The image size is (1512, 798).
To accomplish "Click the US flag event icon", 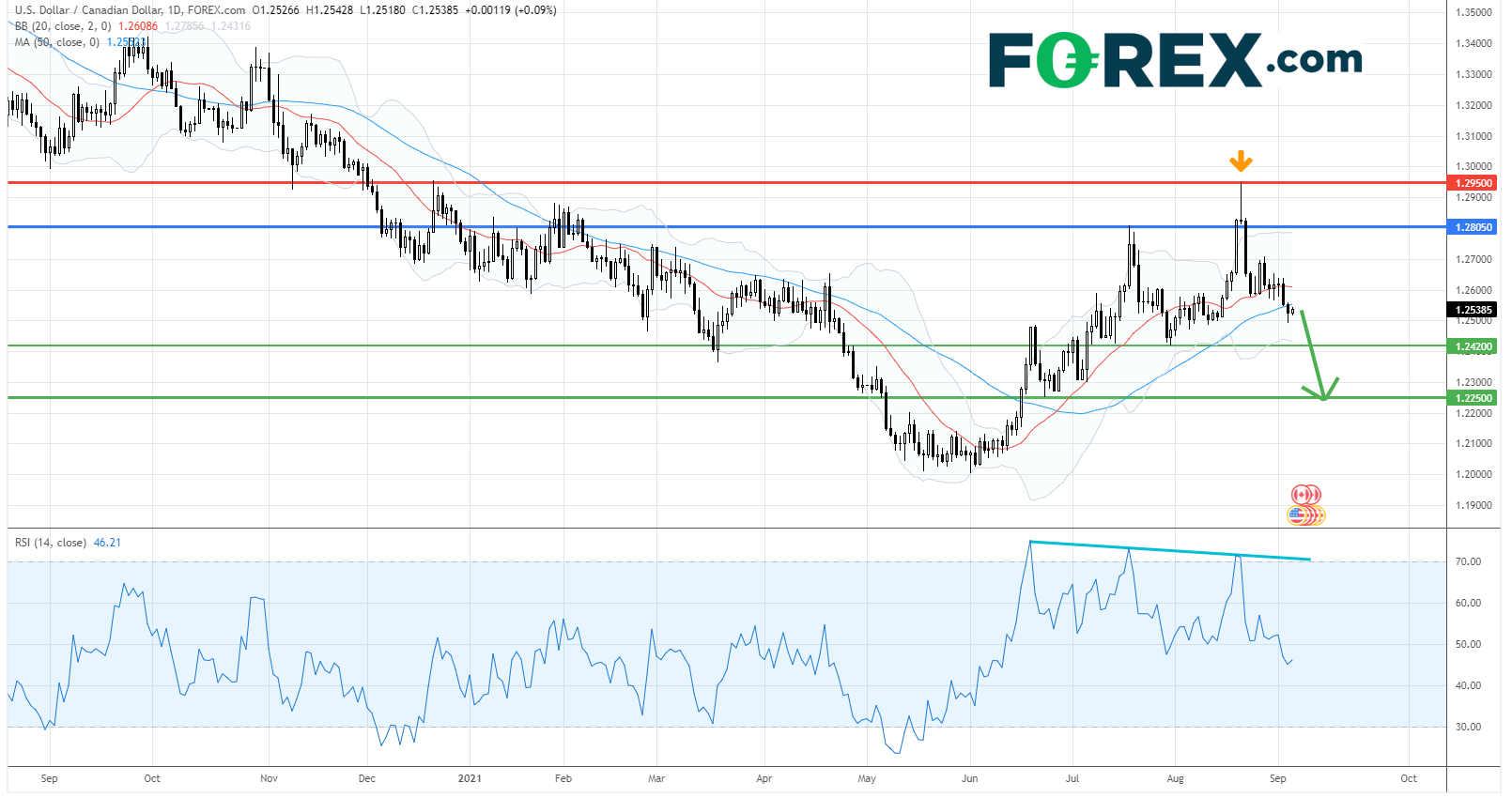I will pyautogui.click(x=1302, y=514).
